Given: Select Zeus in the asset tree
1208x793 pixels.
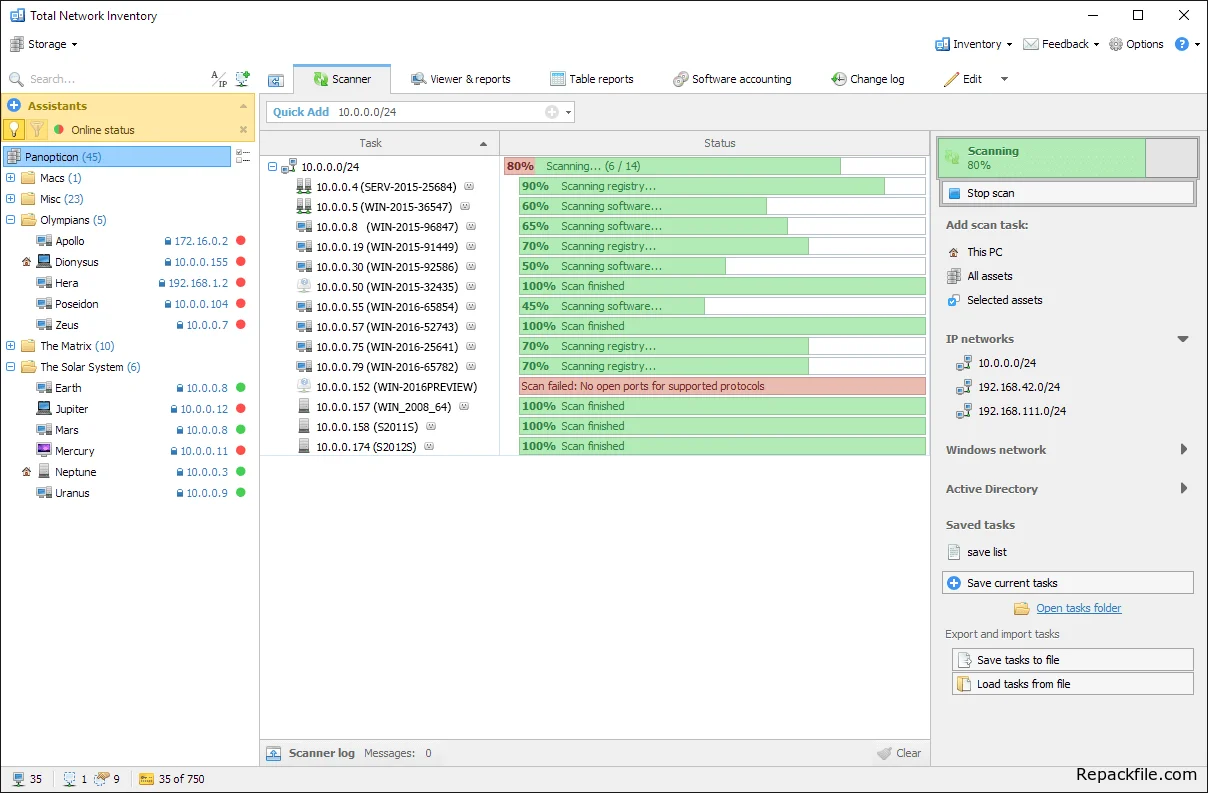Looking at the screenshot, I should tap(67, 325).
